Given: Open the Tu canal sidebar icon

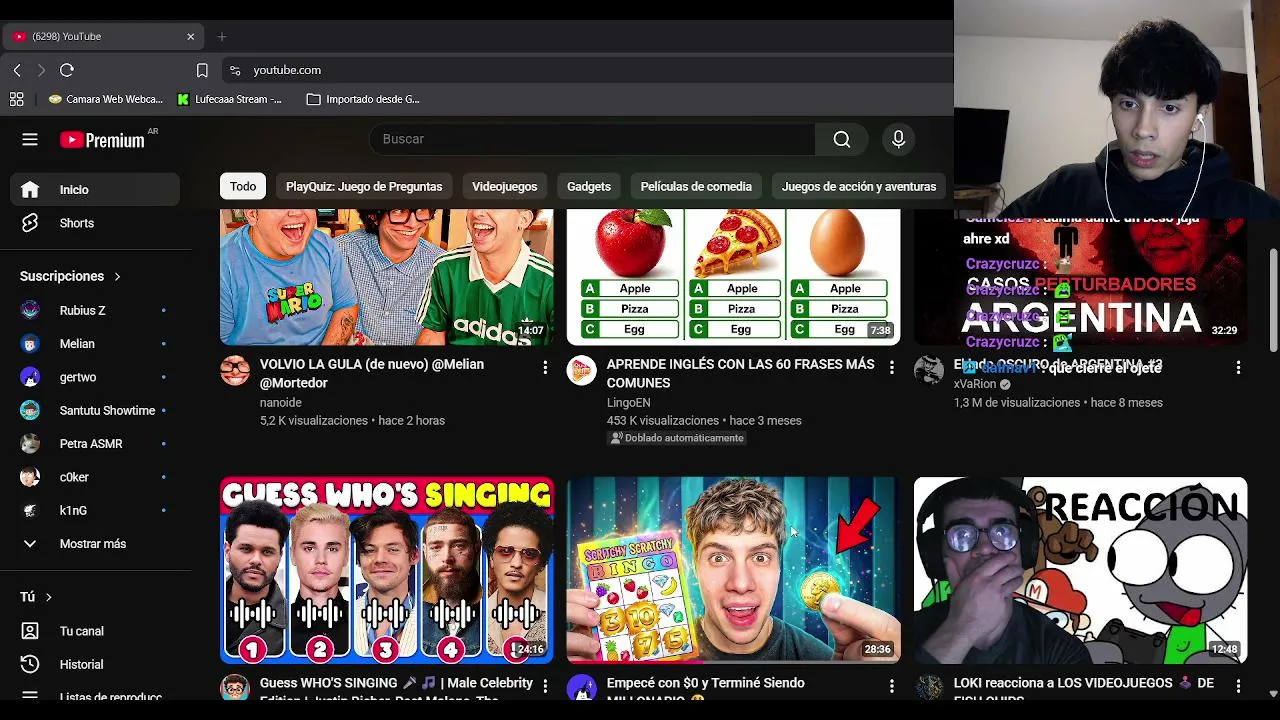Looking at the screenshot, I should point(30,631).
